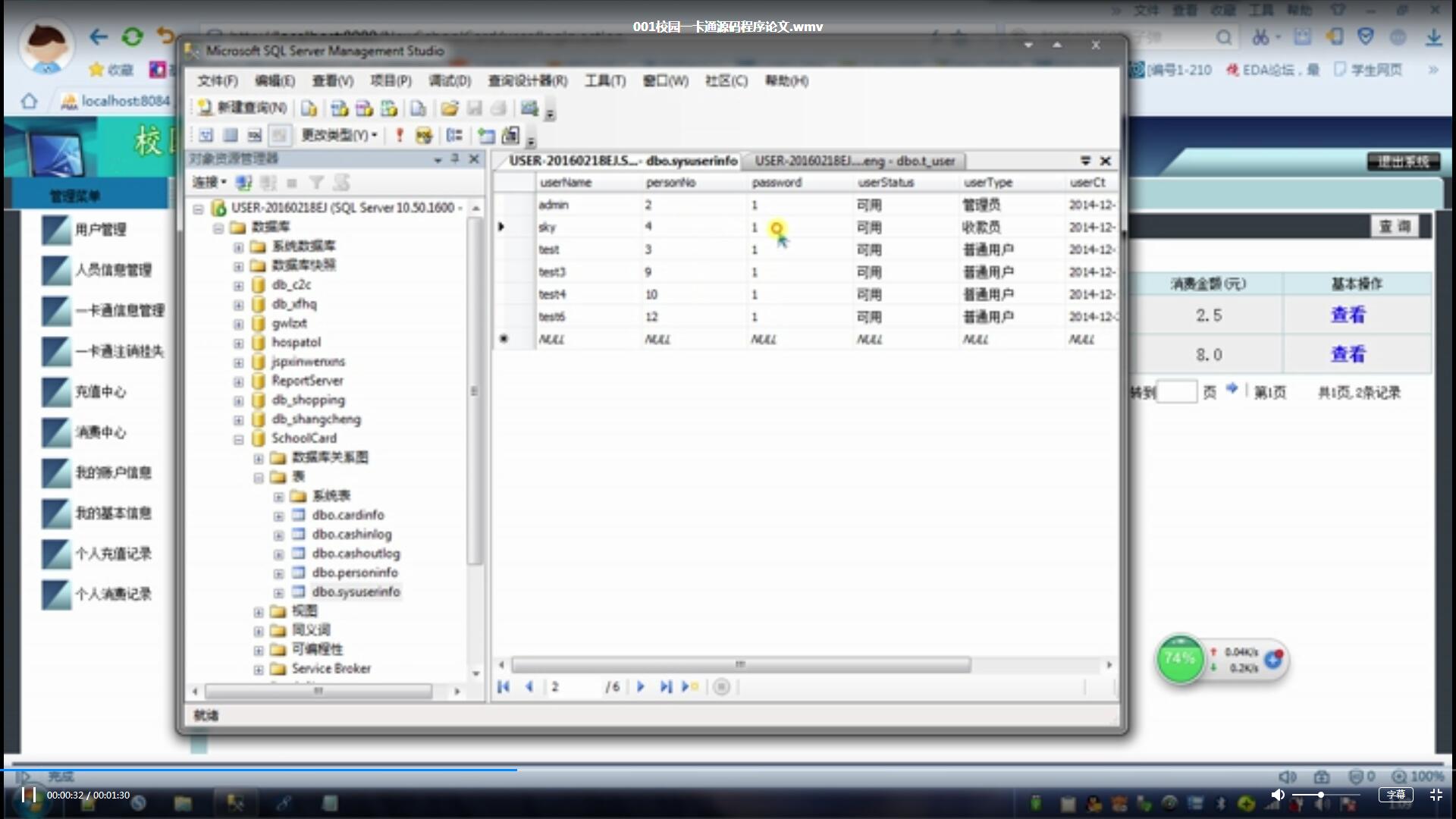
Task: Select the userName column header
Action: (x=588, y=183)
